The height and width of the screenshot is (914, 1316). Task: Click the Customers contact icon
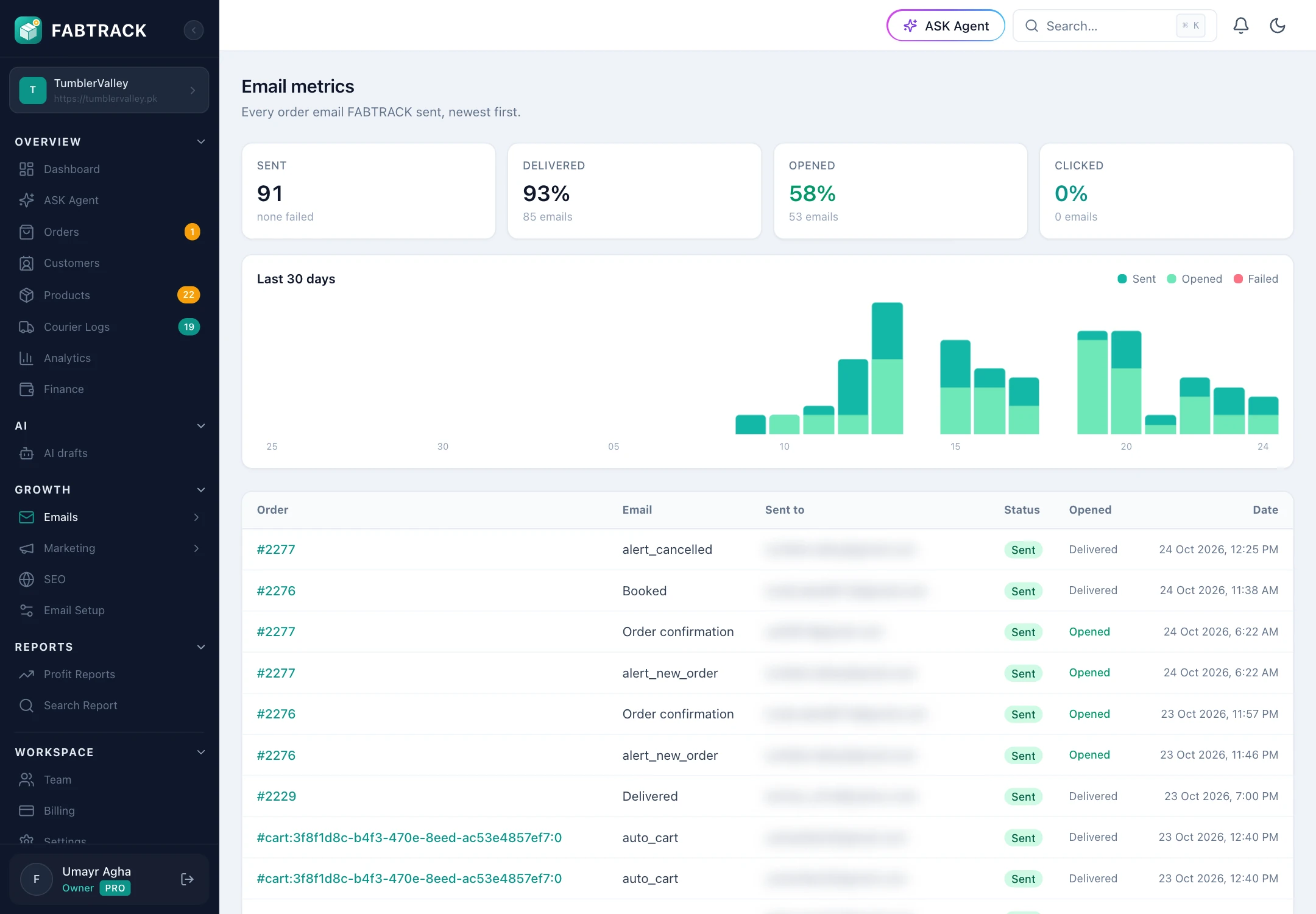tap(26, 263)
